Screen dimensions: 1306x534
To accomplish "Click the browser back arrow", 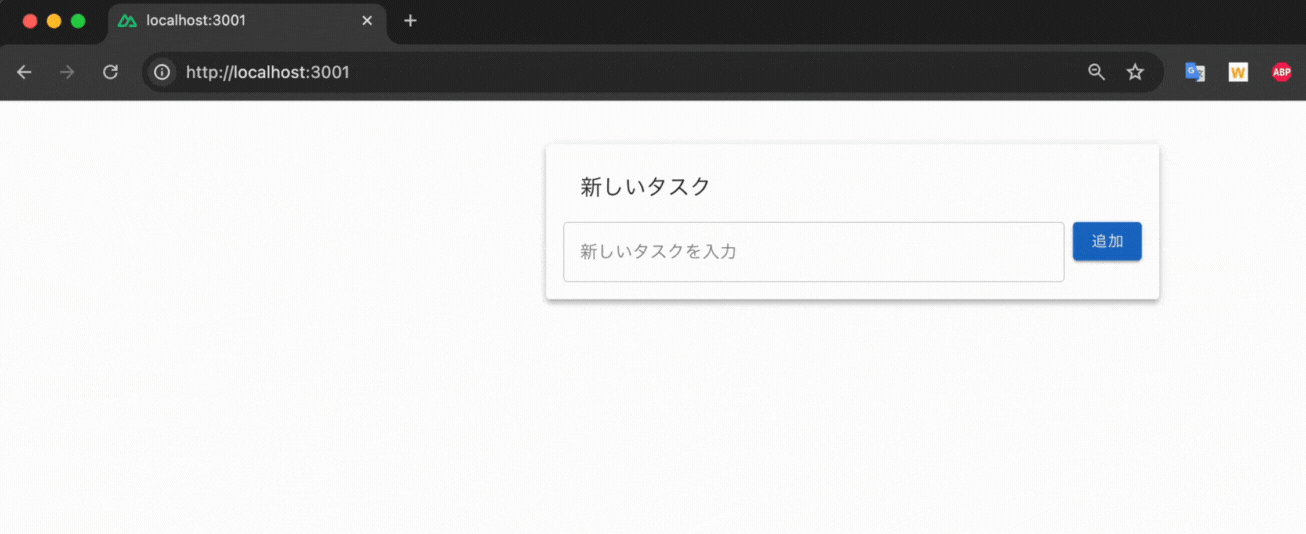I will 24,72.
